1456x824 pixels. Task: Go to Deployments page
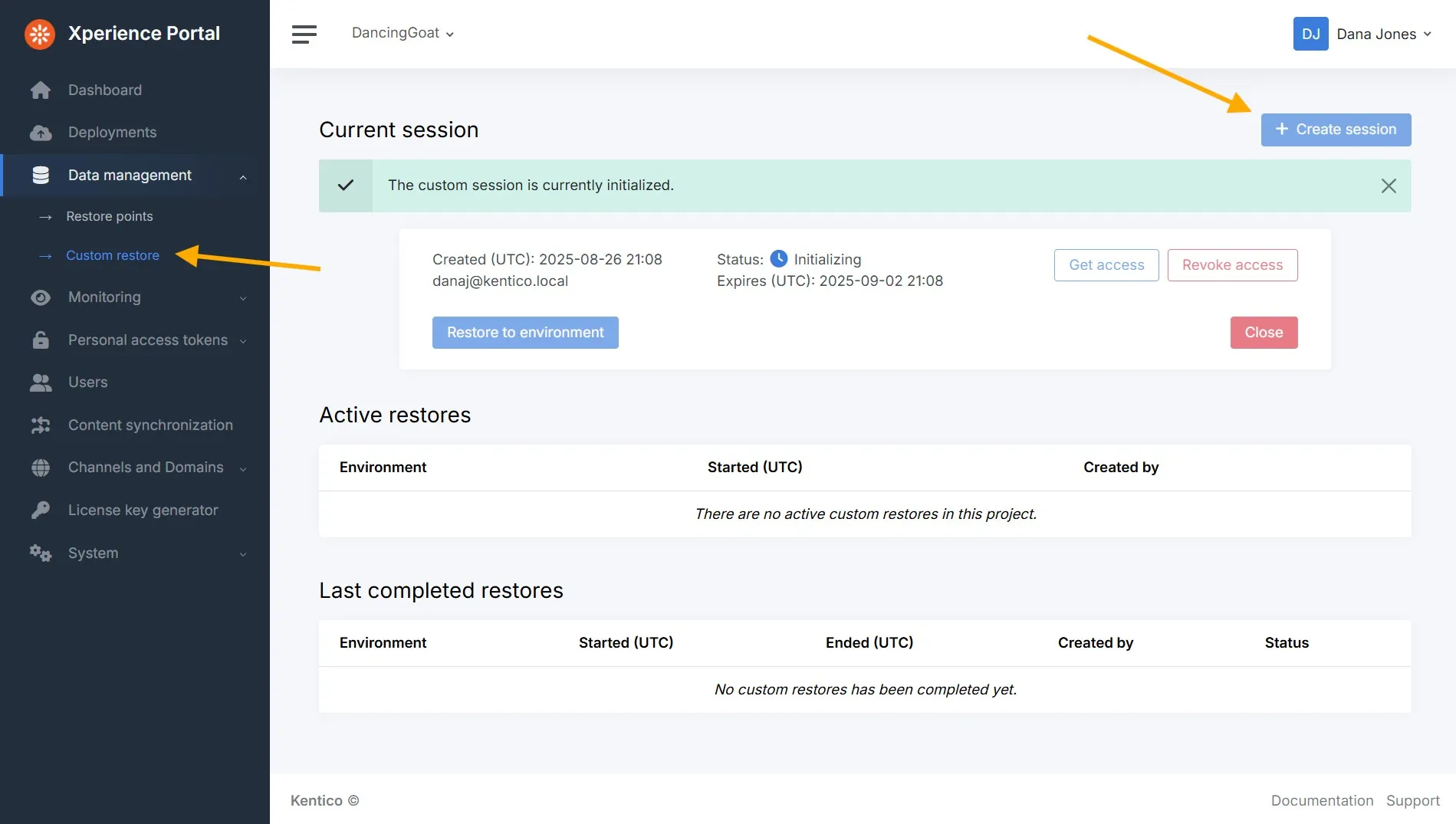pos(112,133)
